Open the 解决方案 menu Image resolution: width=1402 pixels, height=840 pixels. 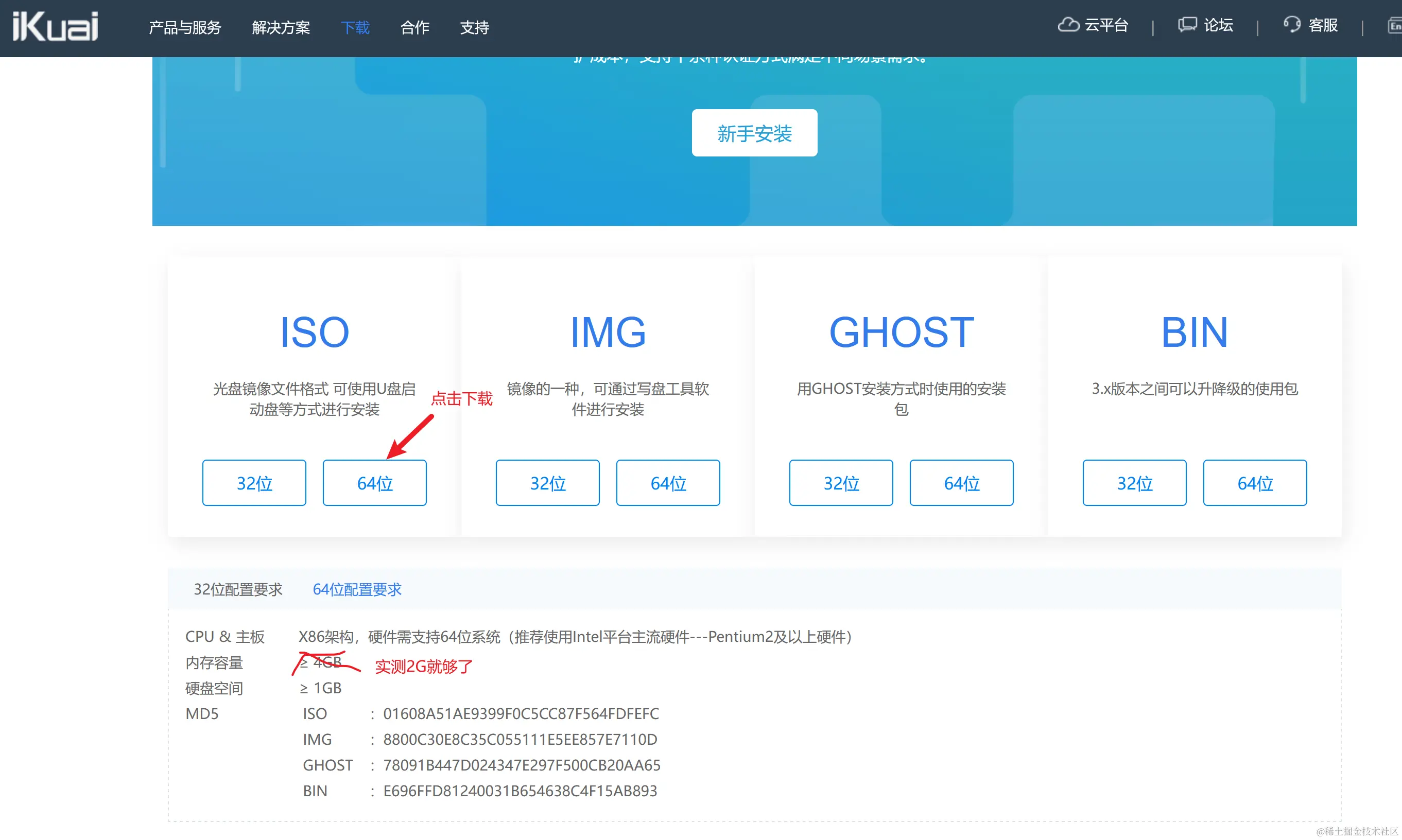point(281,27)
